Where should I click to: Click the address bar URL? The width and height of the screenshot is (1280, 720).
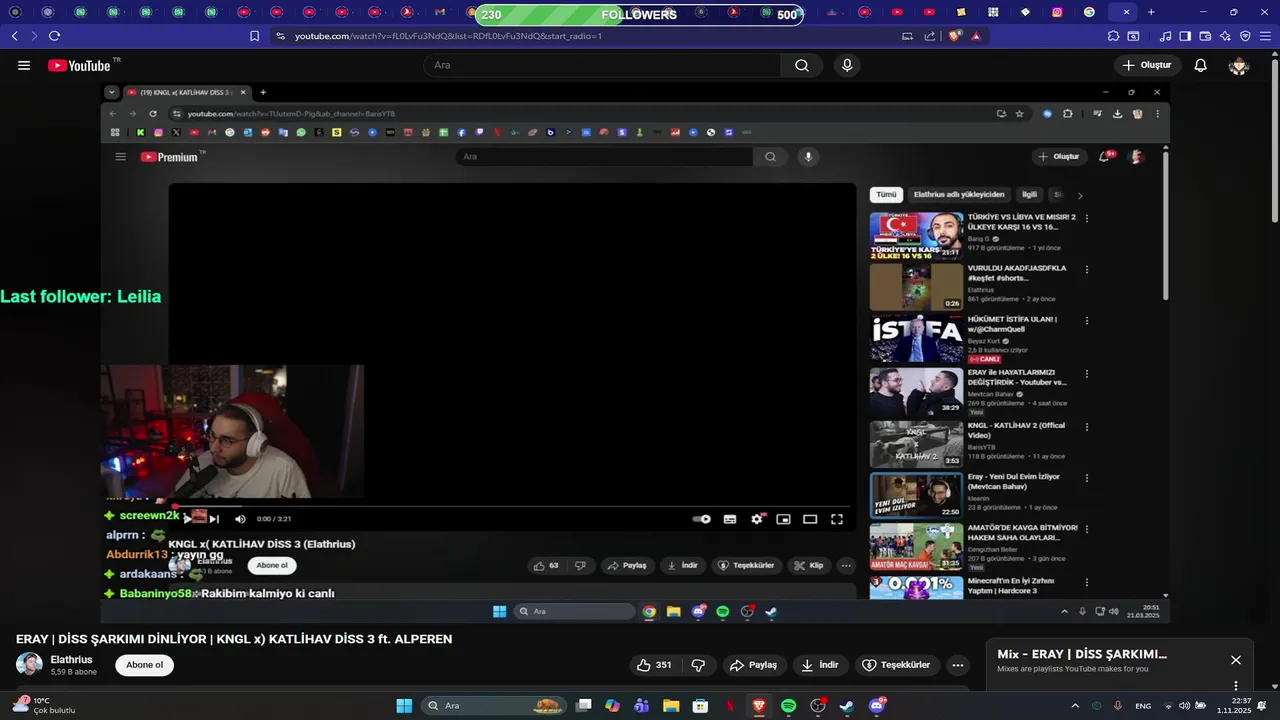pos(448,36)
